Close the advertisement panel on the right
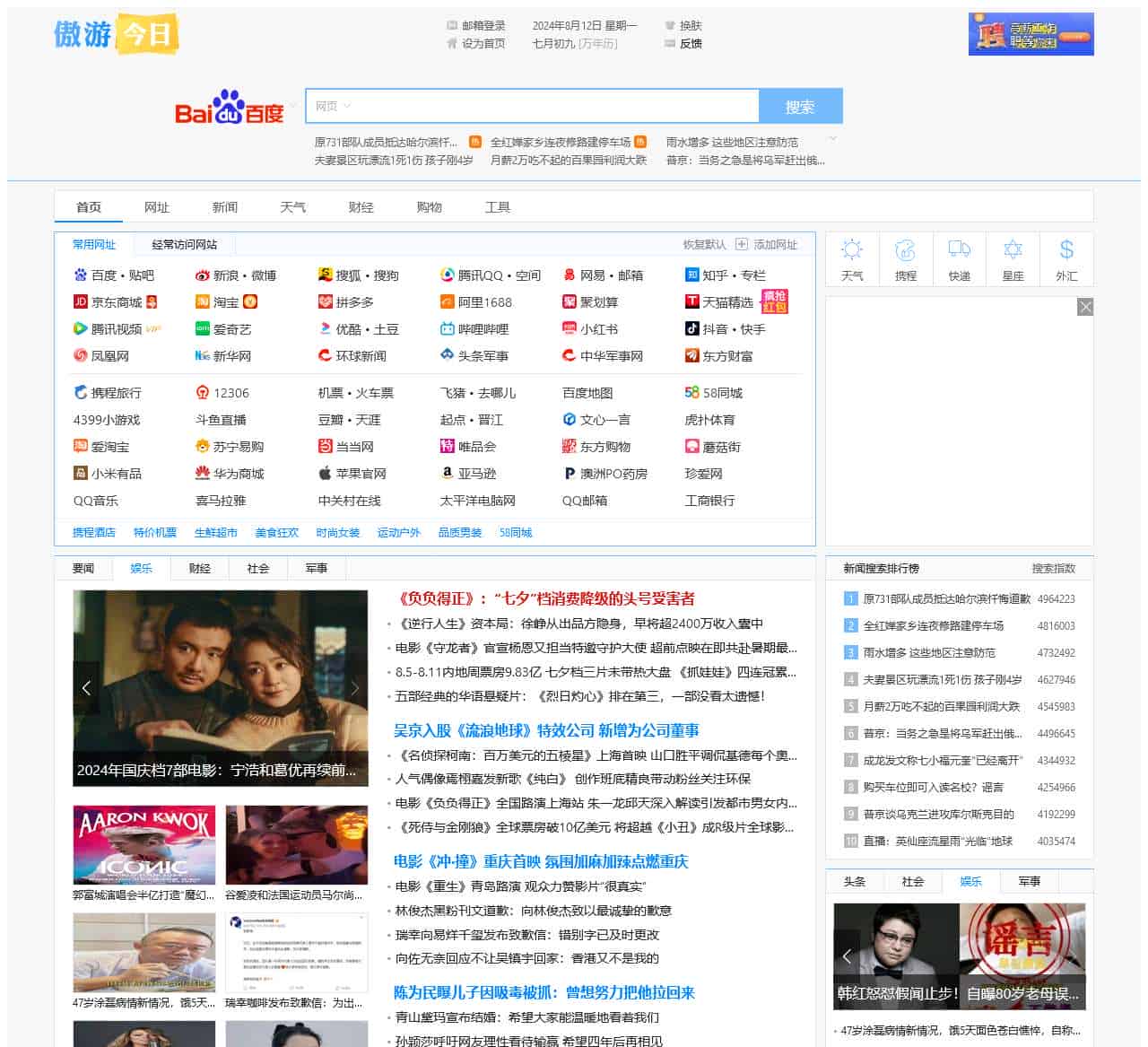Image resolution: width=1148 pixels, height=1047 pixels. click(x=1085, y=307)
